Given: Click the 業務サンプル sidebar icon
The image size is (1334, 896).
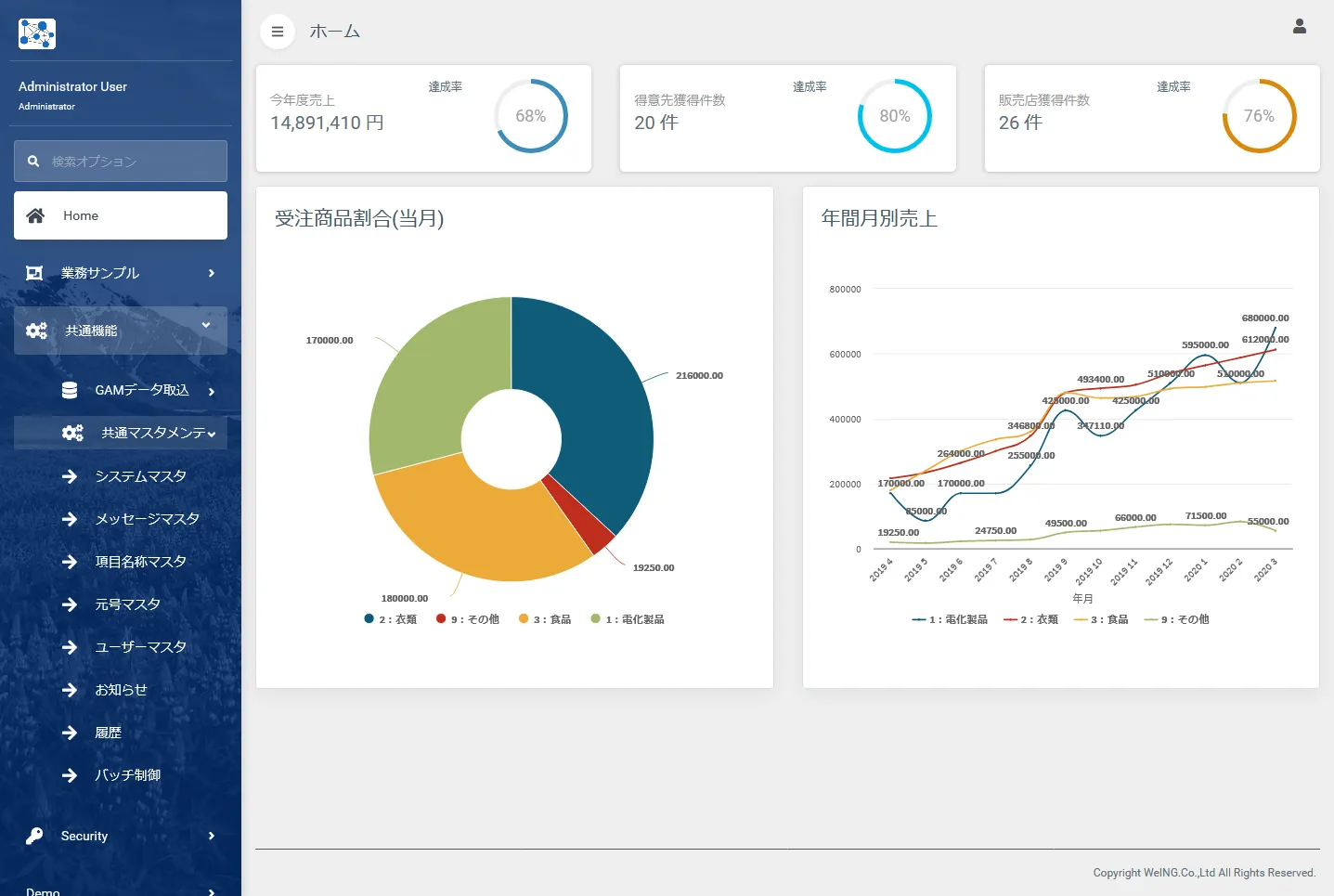Looking at the screenshot, I should point(34,273).
